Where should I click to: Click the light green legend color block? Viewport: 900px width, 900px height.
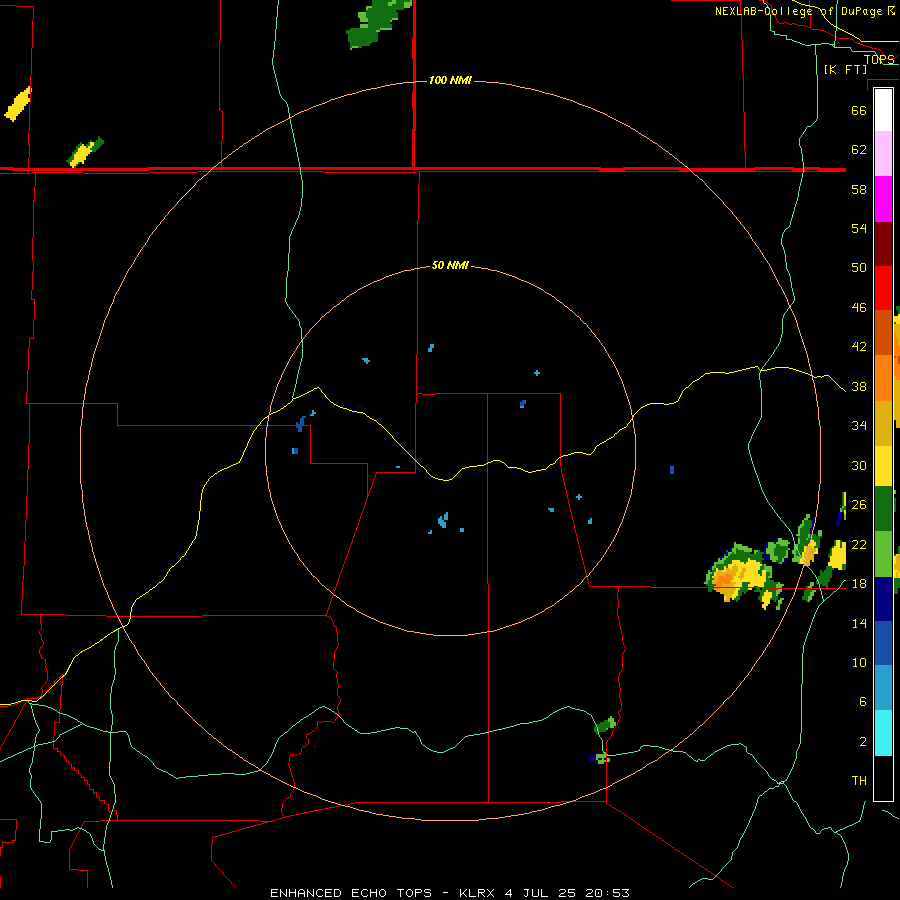tap(883, 554)
